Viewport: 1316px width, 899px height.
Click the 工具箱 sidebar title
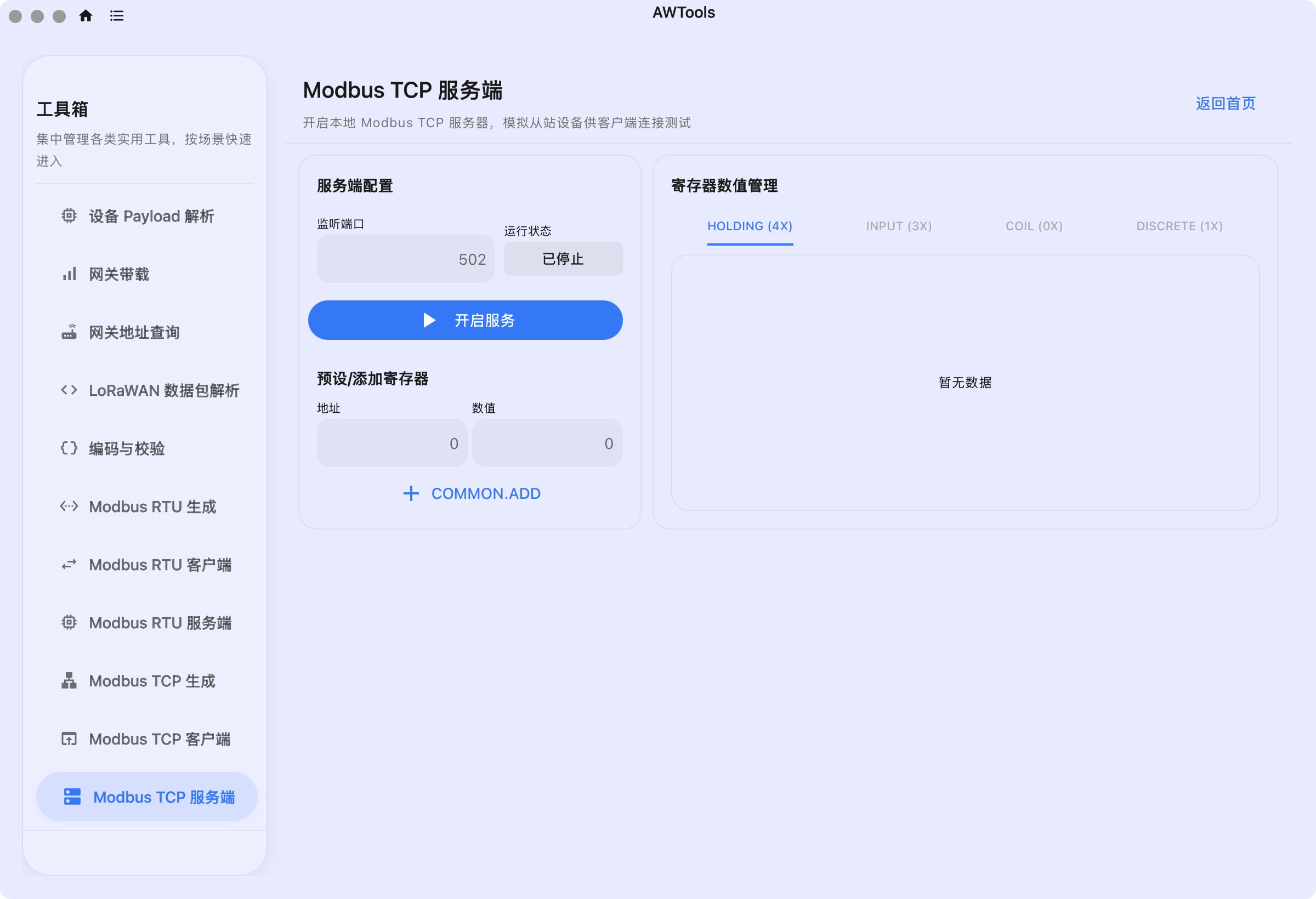point(63,109)
